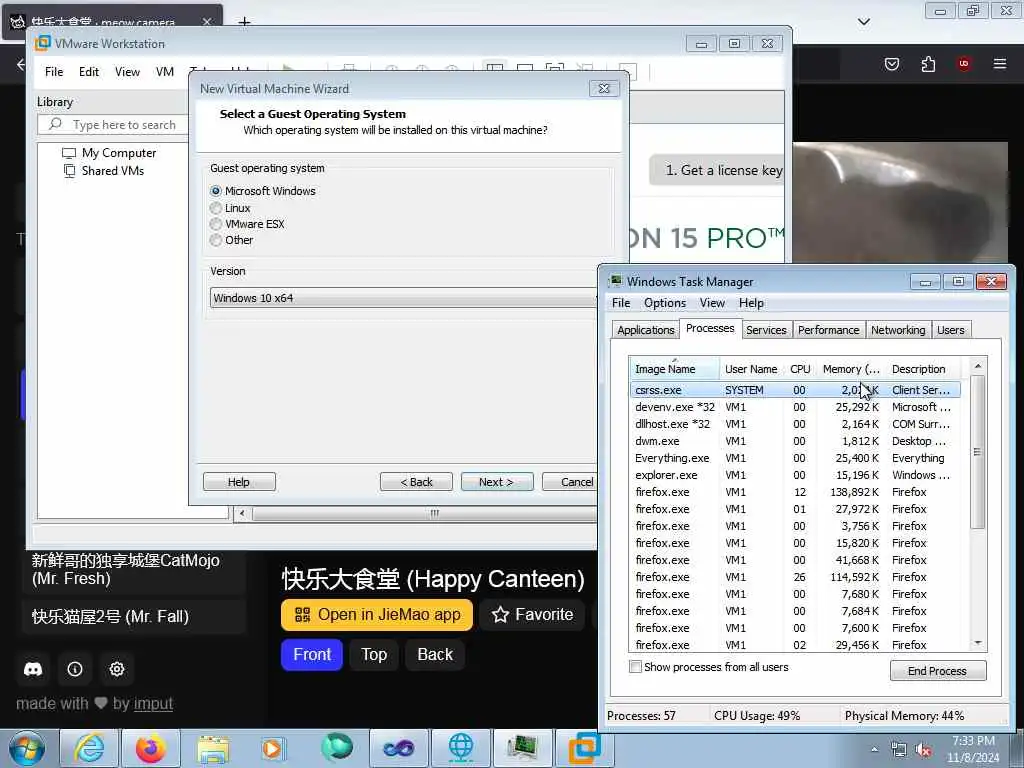Launch Internet Explorer from the taskbar
The width and height of the screenshot is (1024, 768).
tap(89, 748)
